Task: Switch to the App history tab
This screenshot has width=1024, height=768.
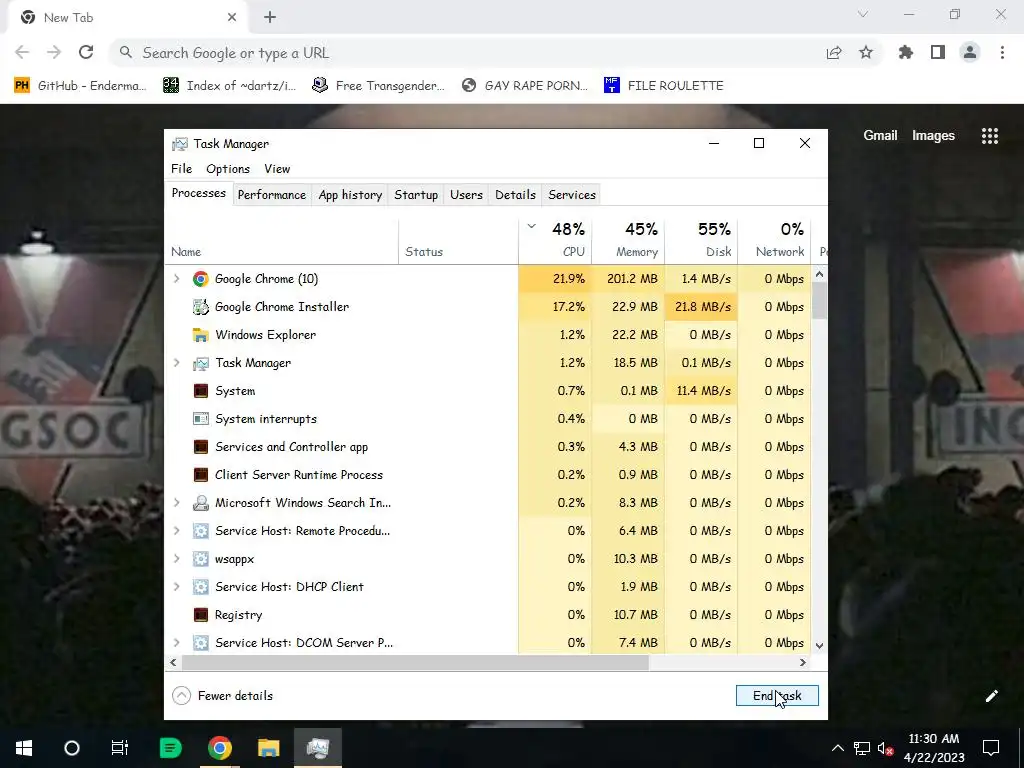Action: tap(350, 195)
